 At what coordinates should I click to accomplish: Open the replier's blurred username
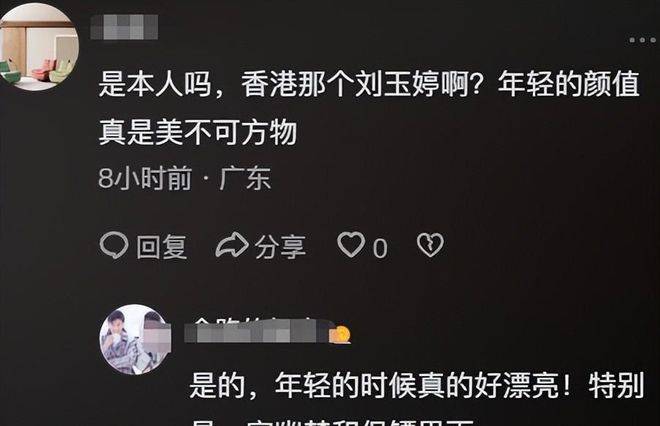257,330
